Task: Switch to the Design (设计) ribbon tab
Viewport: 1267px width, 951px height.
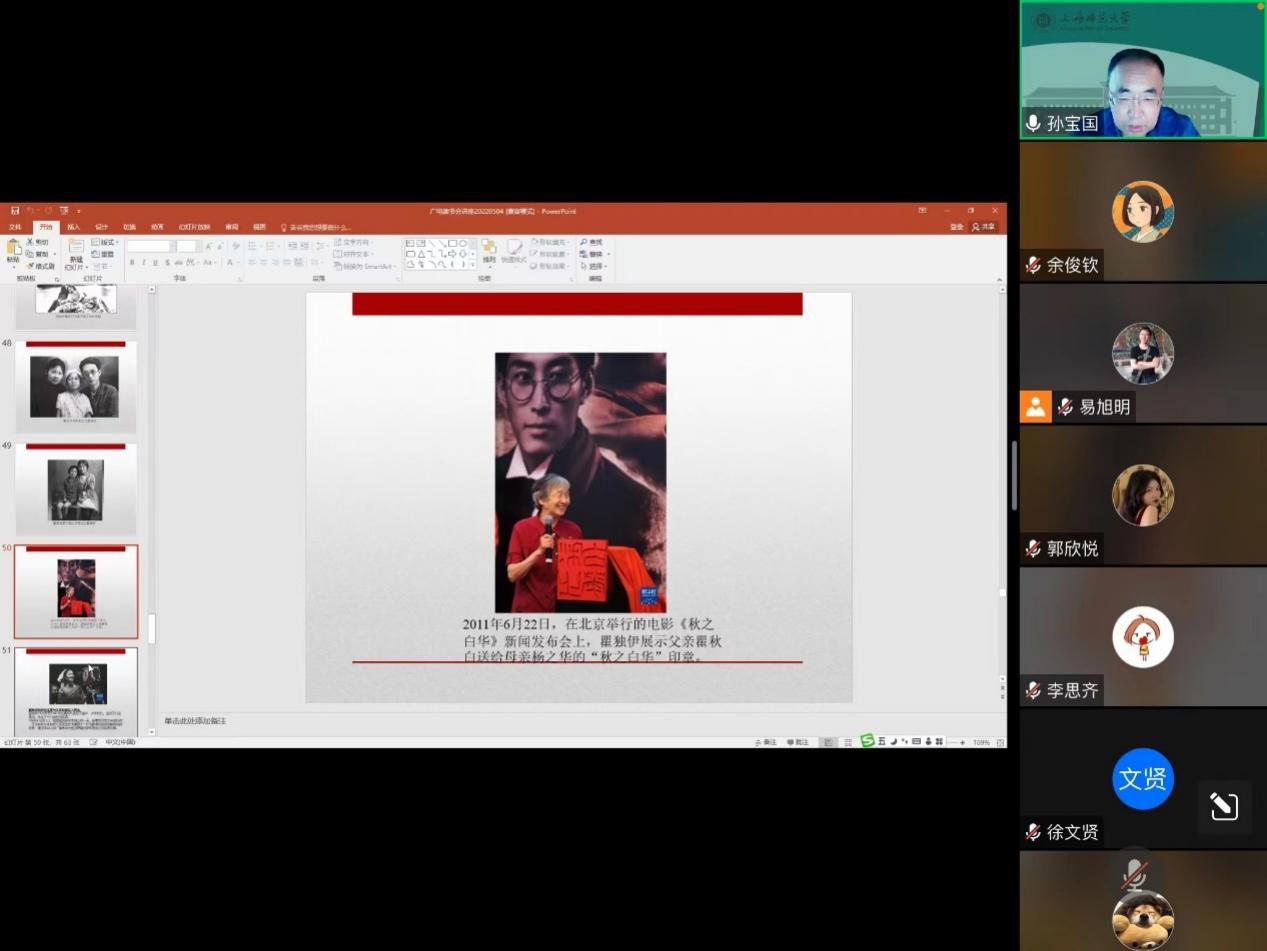Action: pyautogui.click(x=101, y=227)
